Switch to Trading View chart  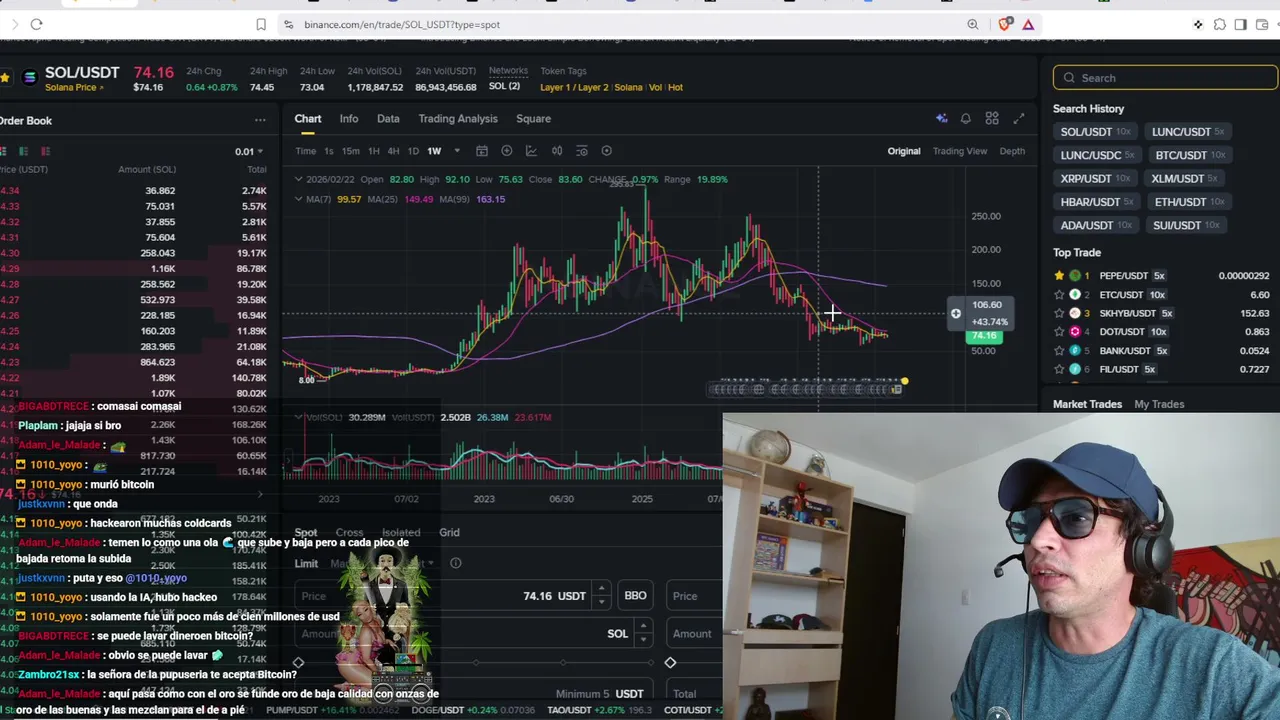click(x=960, y=151)
